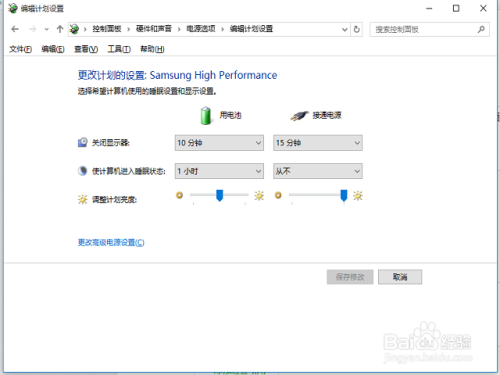Open 更改高级电源设置(C) link
Screen dimensions: 500x375
point(111,242)
